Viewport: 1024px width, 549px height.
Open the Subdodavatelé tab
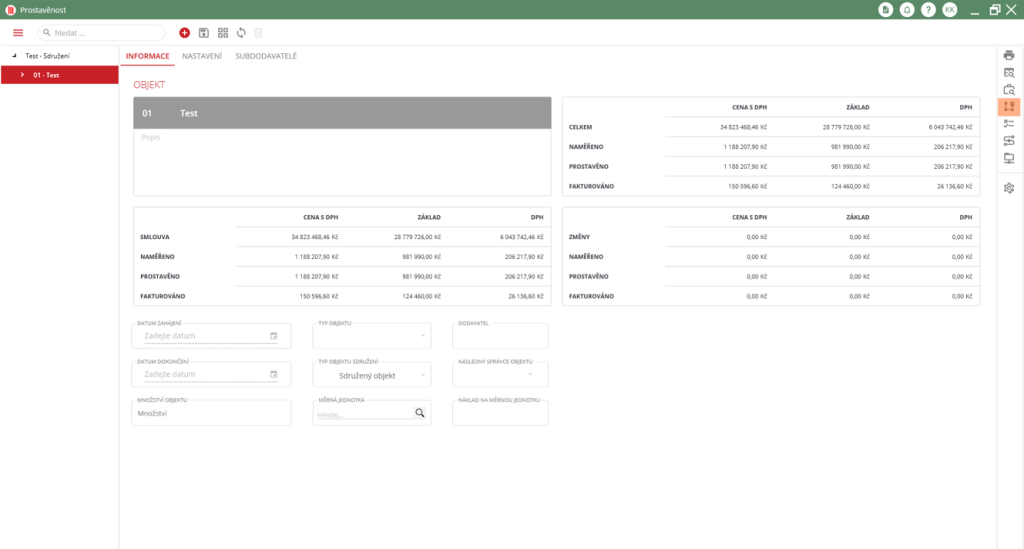(x=266, y=56)
